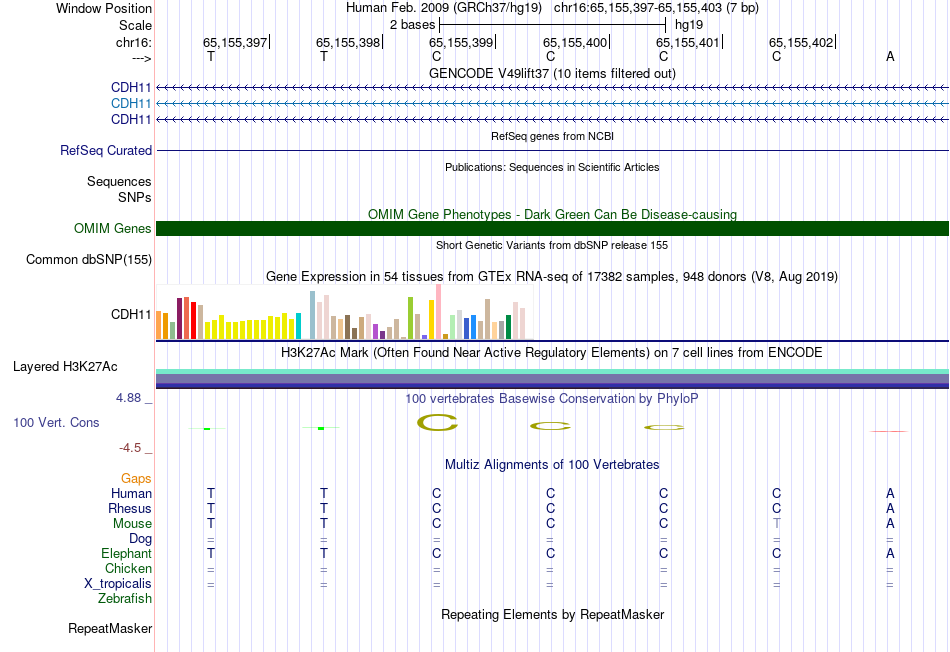Click the GTEx Gene Expression track title
The width and height of the screenshot is (950, 652).
pyautogui.click(x=552, y=277)
